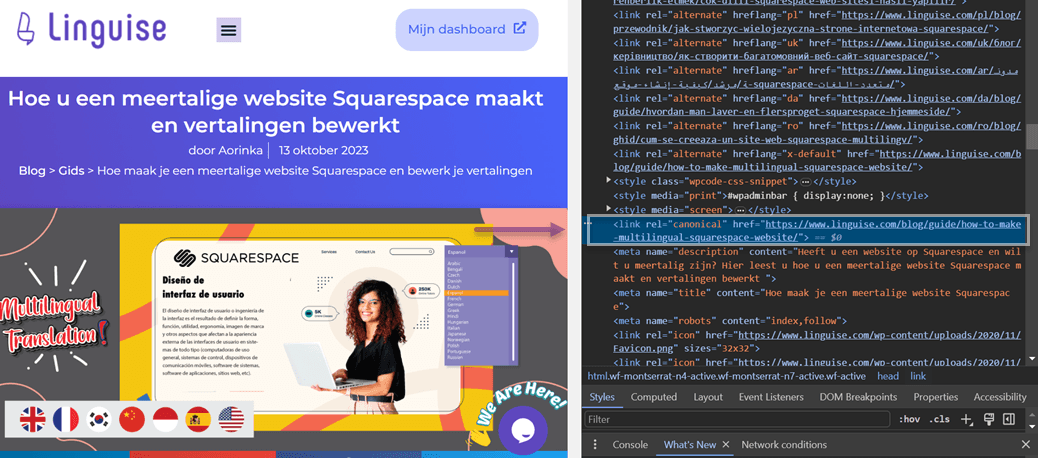Click the Mijn dashboard button
The image size is (1038, 458).
click(x=467, y=30)
